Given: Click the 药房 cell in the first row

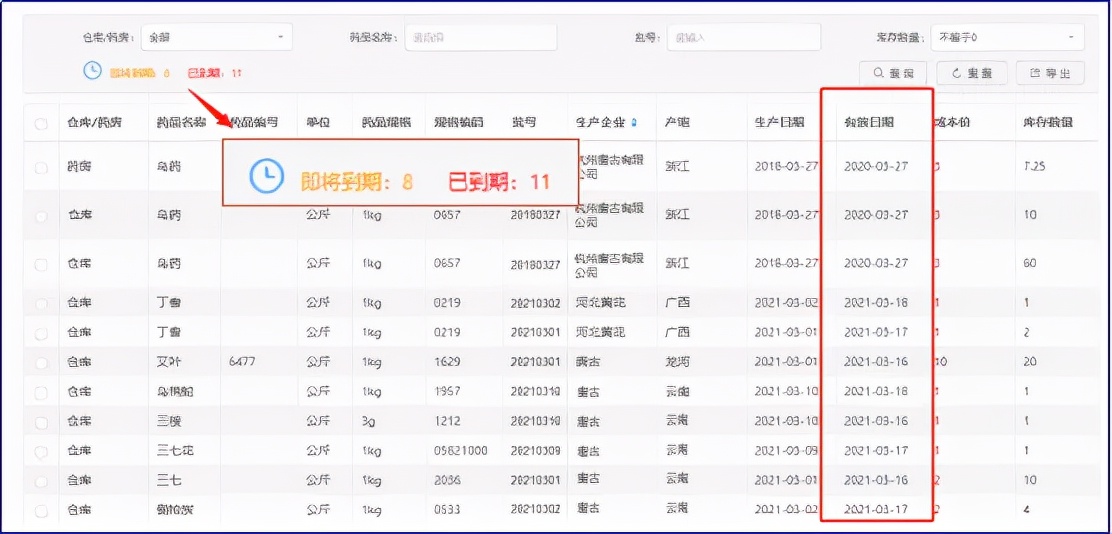Looking at the screenshot, I should [78, 167].
